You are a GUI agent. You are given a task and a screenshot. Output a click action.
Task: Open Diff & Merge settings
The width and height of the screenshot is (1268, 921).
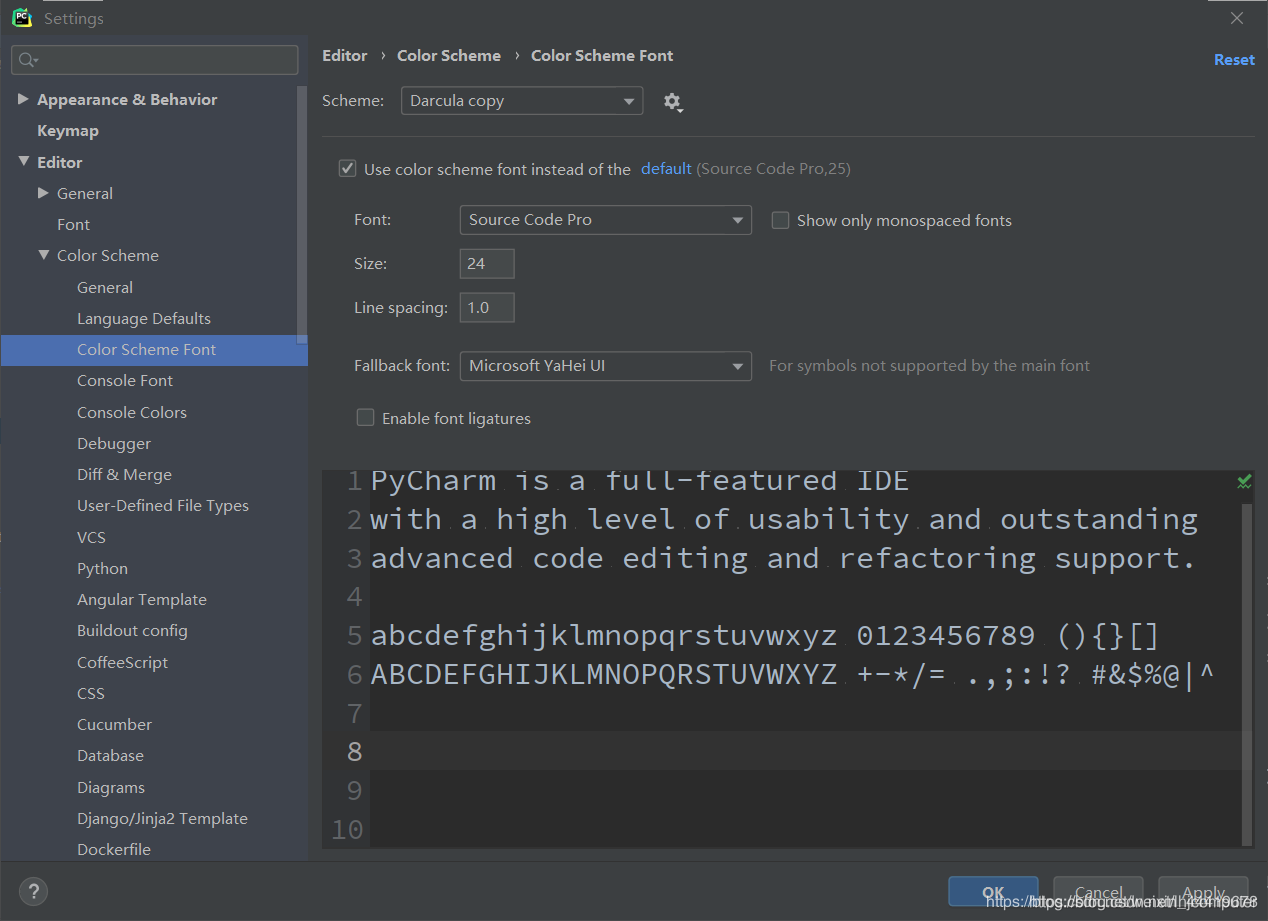(124, 475)
